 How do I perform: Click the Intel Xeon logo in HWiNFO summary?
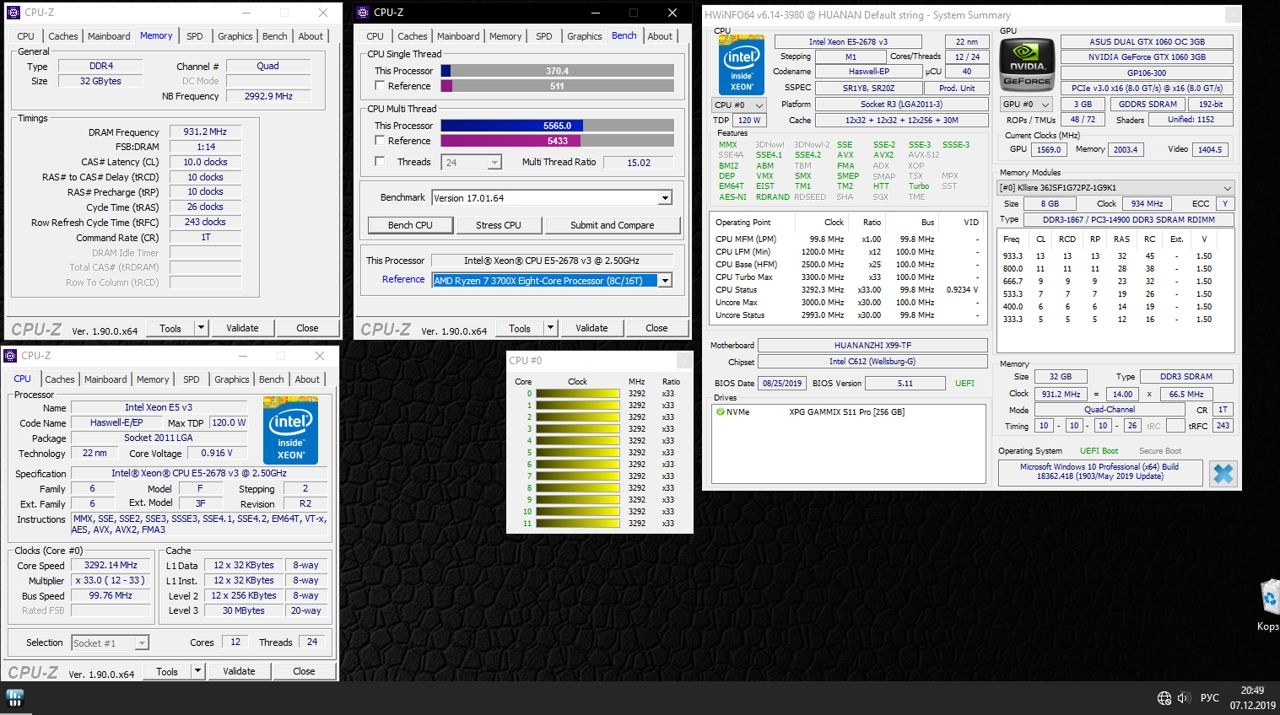pyautogui.click(x=741, y=65)
